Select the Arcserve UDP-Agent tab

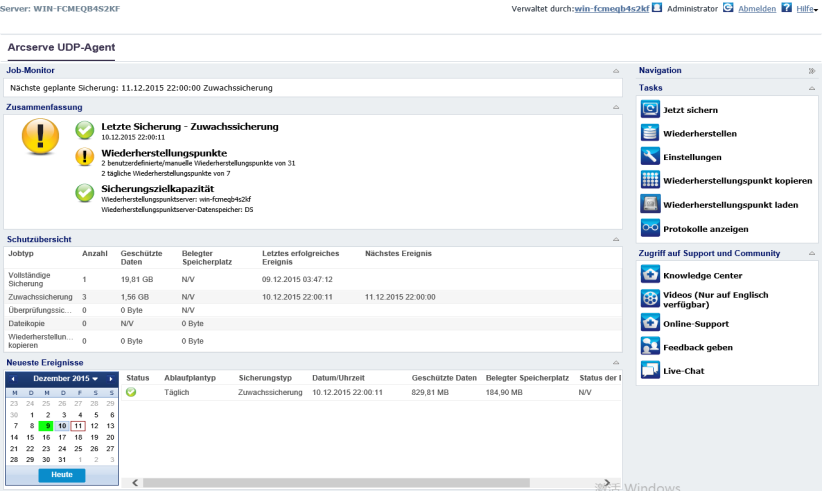click(x=61, y=47)
